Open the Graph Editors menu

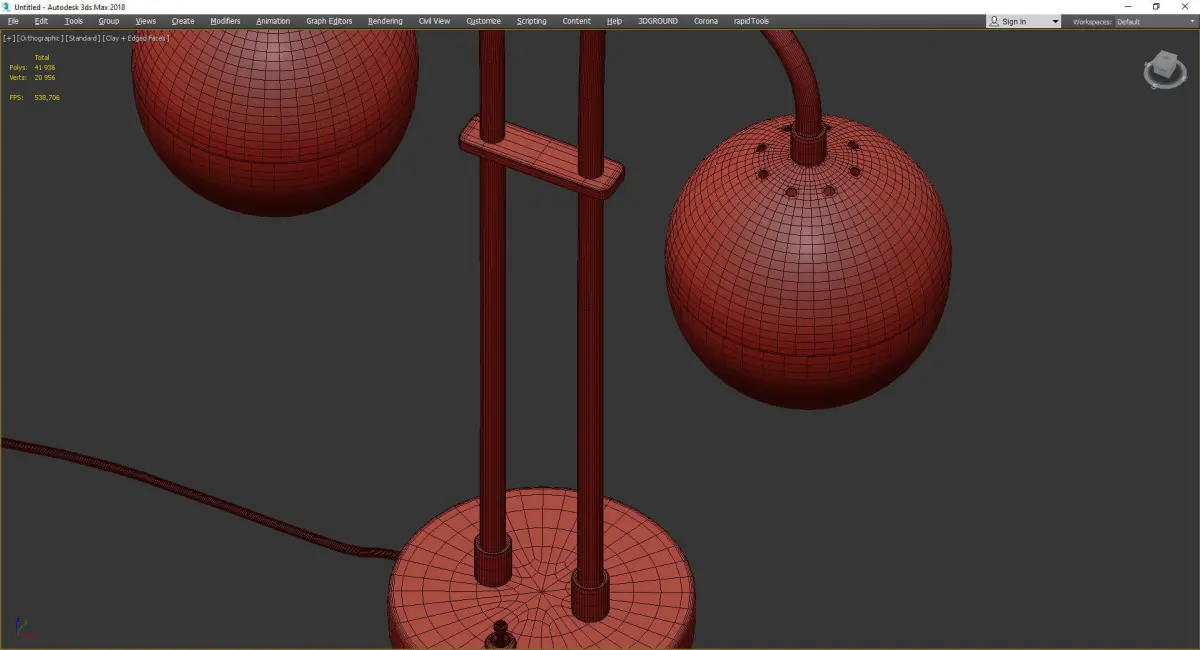coord(329,21)
